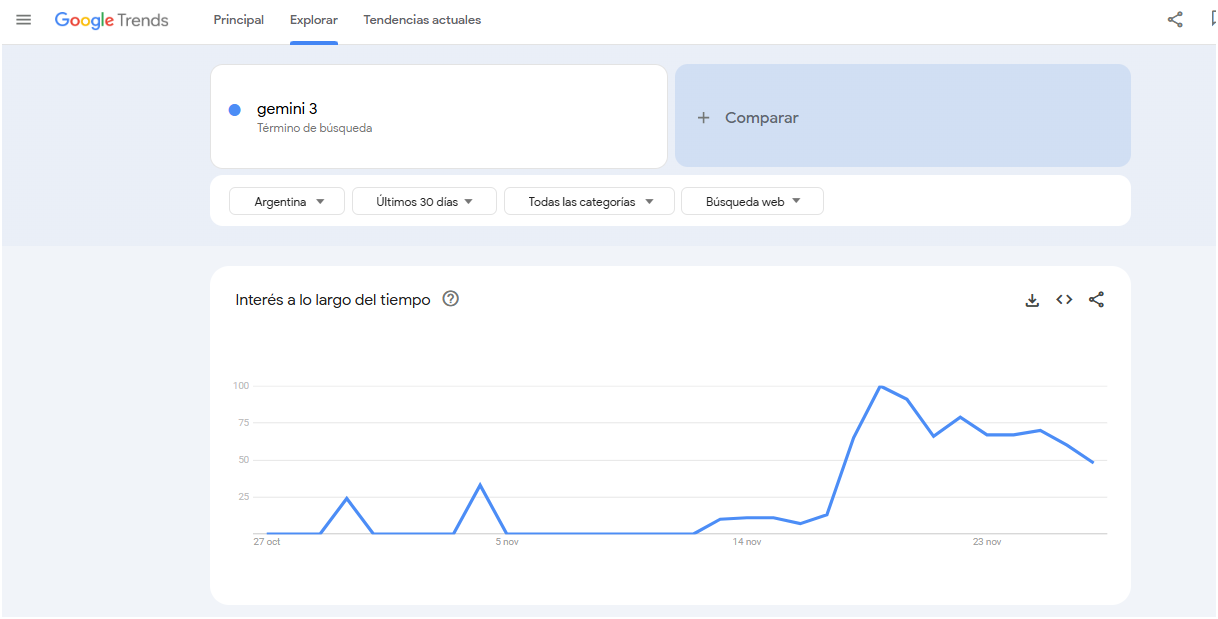This screenshot has width=1218, height=619.
Task: Open the Tendencias actuales tab
Action: [422, 20]
